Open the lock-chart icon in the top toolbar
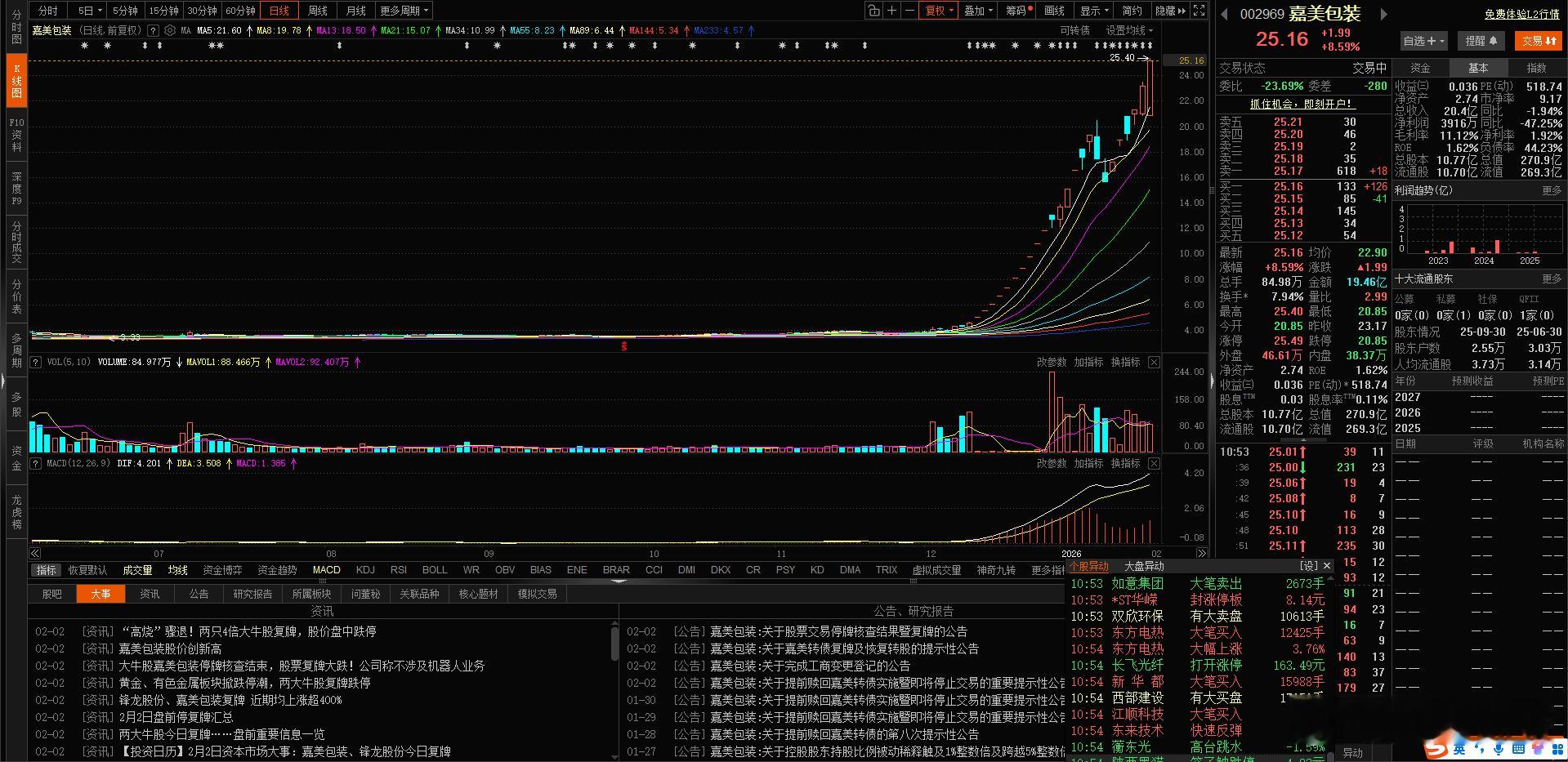This screenshot has width=1568, height=762. [x=873, y=11]
